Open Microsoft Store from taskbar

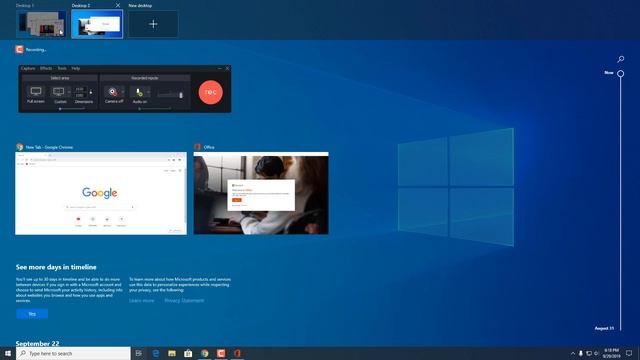(188, 353)
